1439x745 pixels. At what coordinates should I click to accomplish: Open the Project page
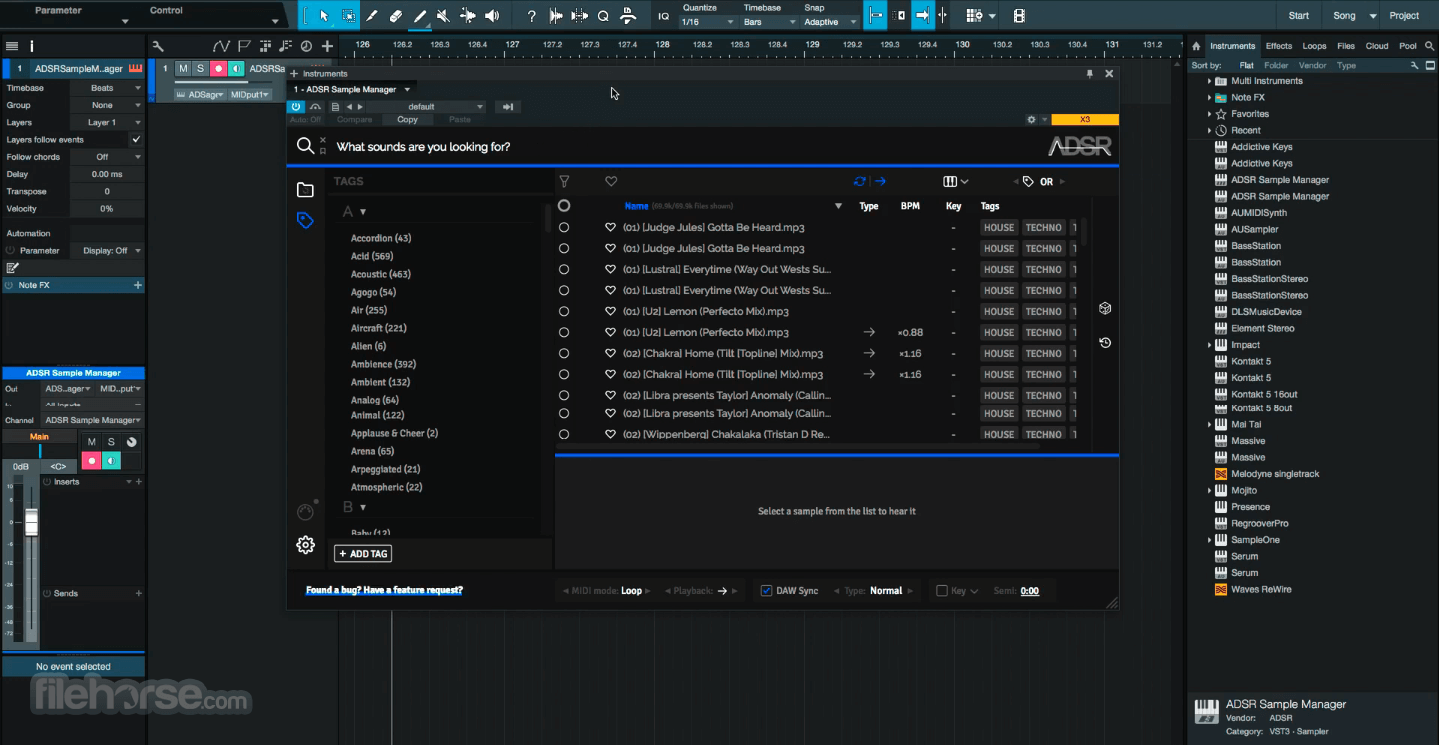pyautogui.click(x=1404, y=16)
